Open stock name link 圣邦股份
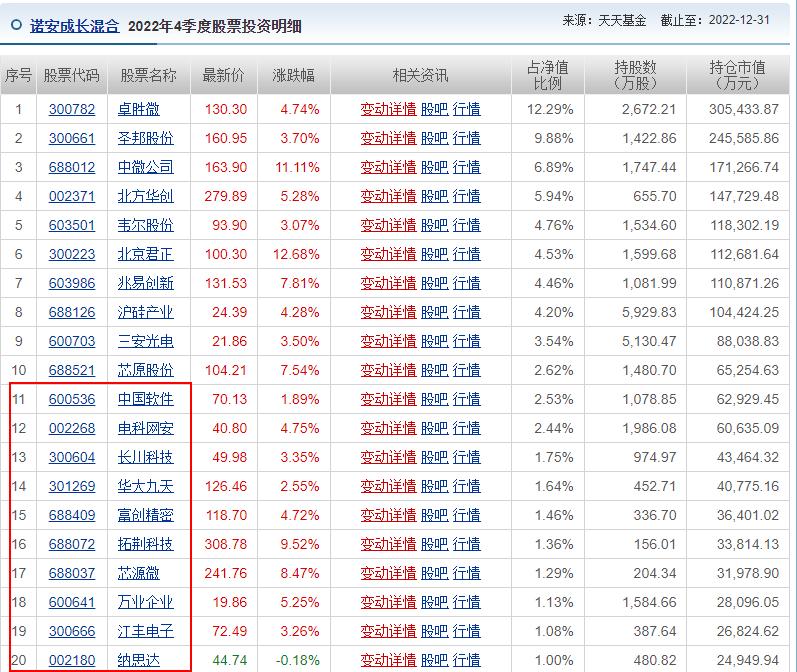 (x=145, y=138)
